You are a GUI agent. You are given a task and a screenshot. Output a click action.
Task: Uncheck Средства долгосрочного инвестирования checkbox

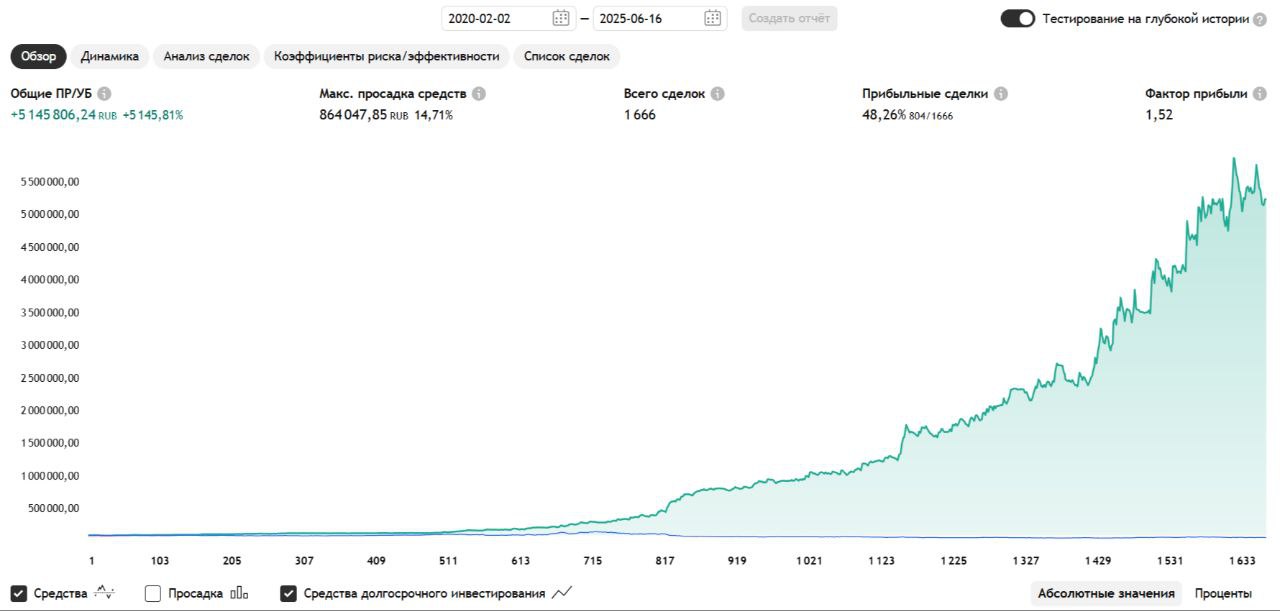coord(289,593)
